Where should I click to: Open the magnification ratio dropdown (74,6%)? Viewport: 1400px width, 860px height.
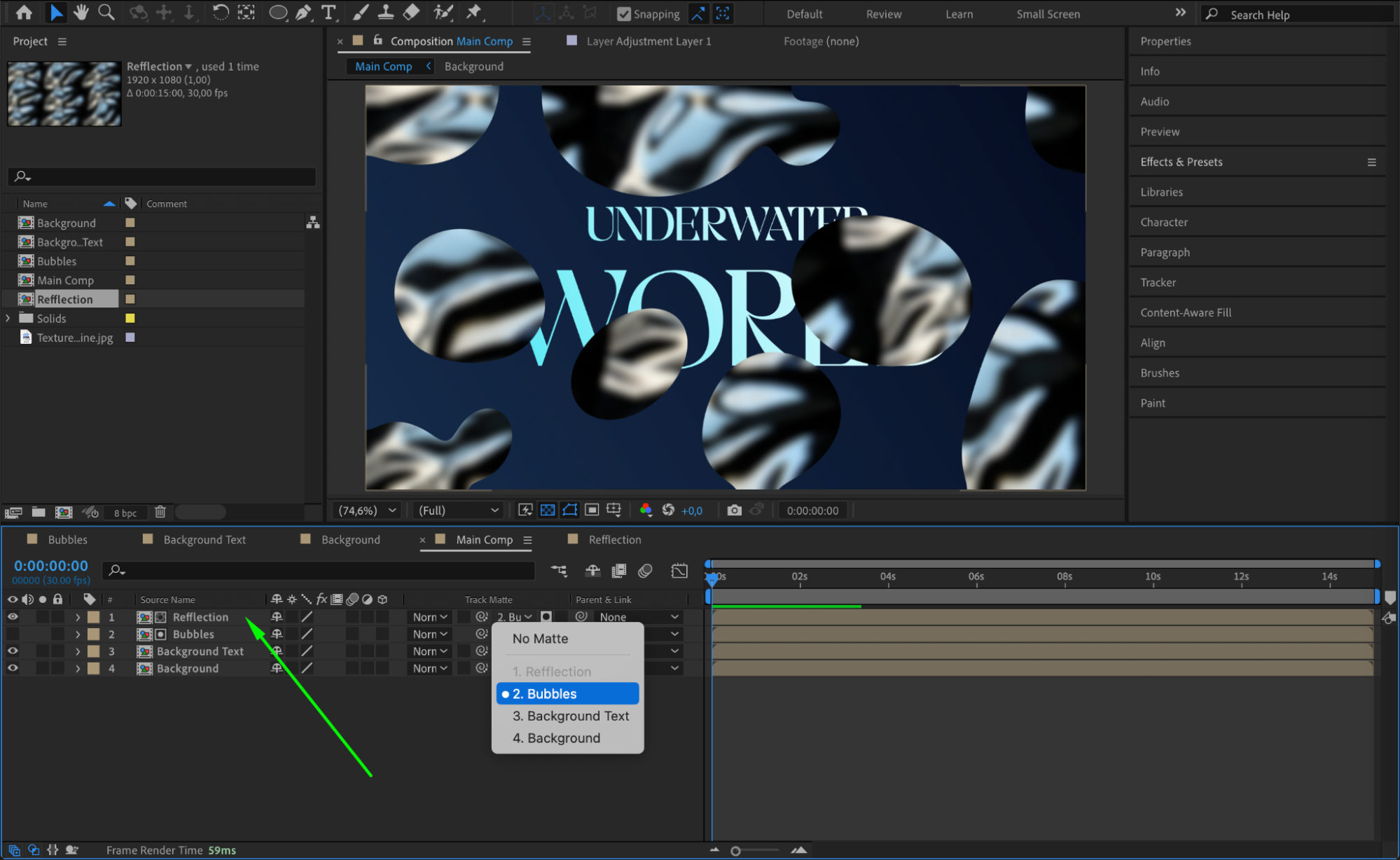368,511
